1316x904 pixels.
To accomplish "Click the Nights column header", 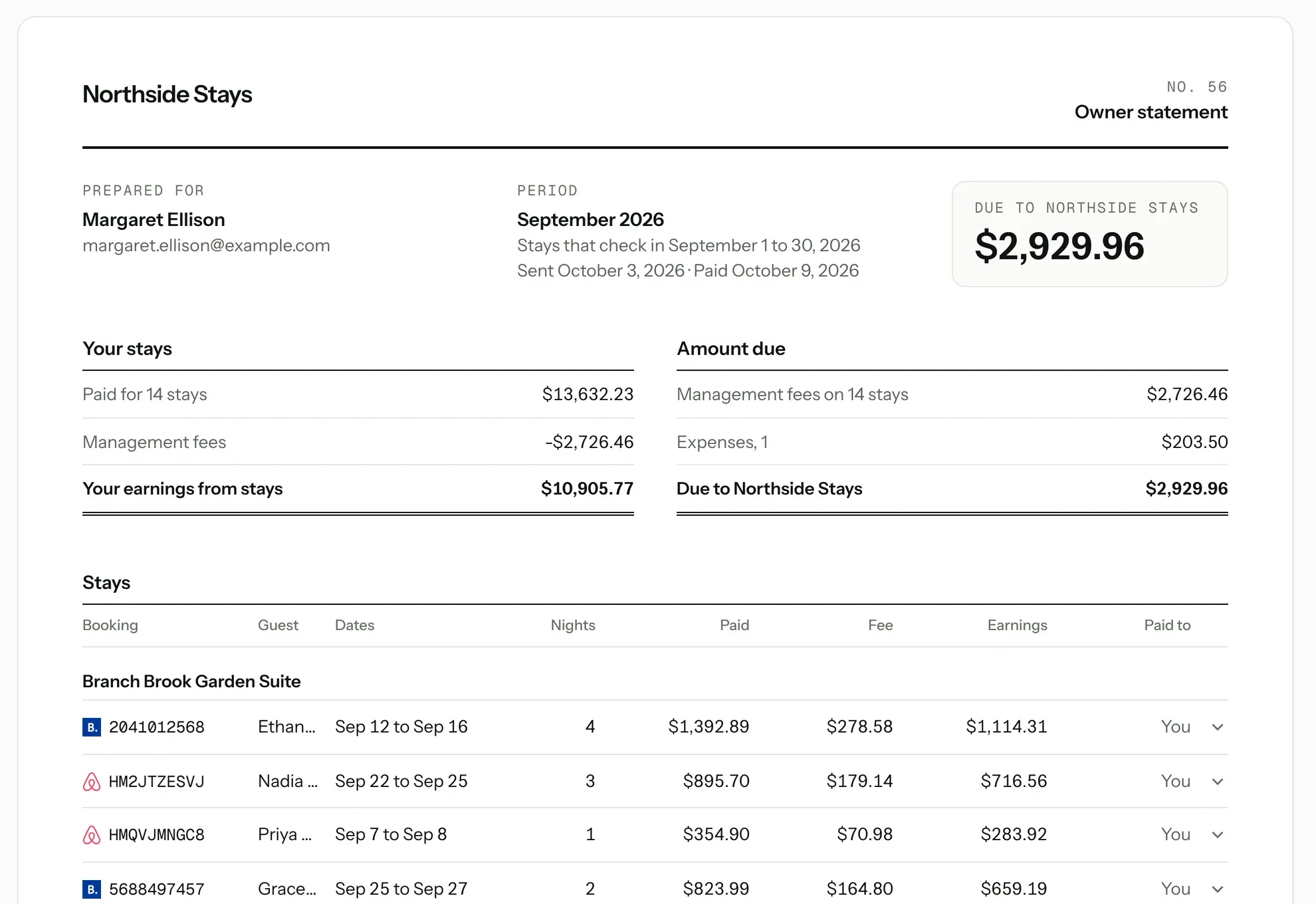I will tap(573, 625).
